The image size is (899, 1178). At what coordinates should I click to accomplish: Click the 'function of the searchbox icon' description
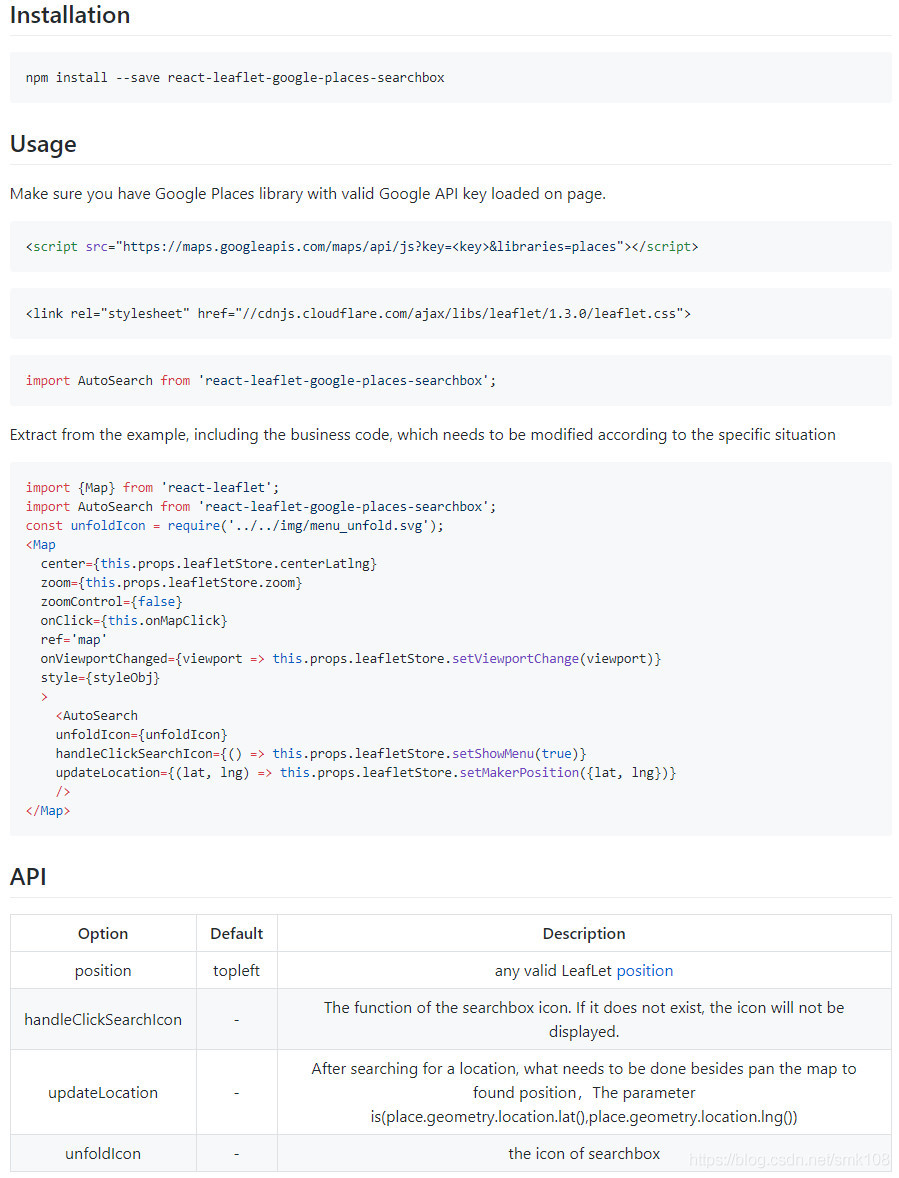tap(584, 1019)
